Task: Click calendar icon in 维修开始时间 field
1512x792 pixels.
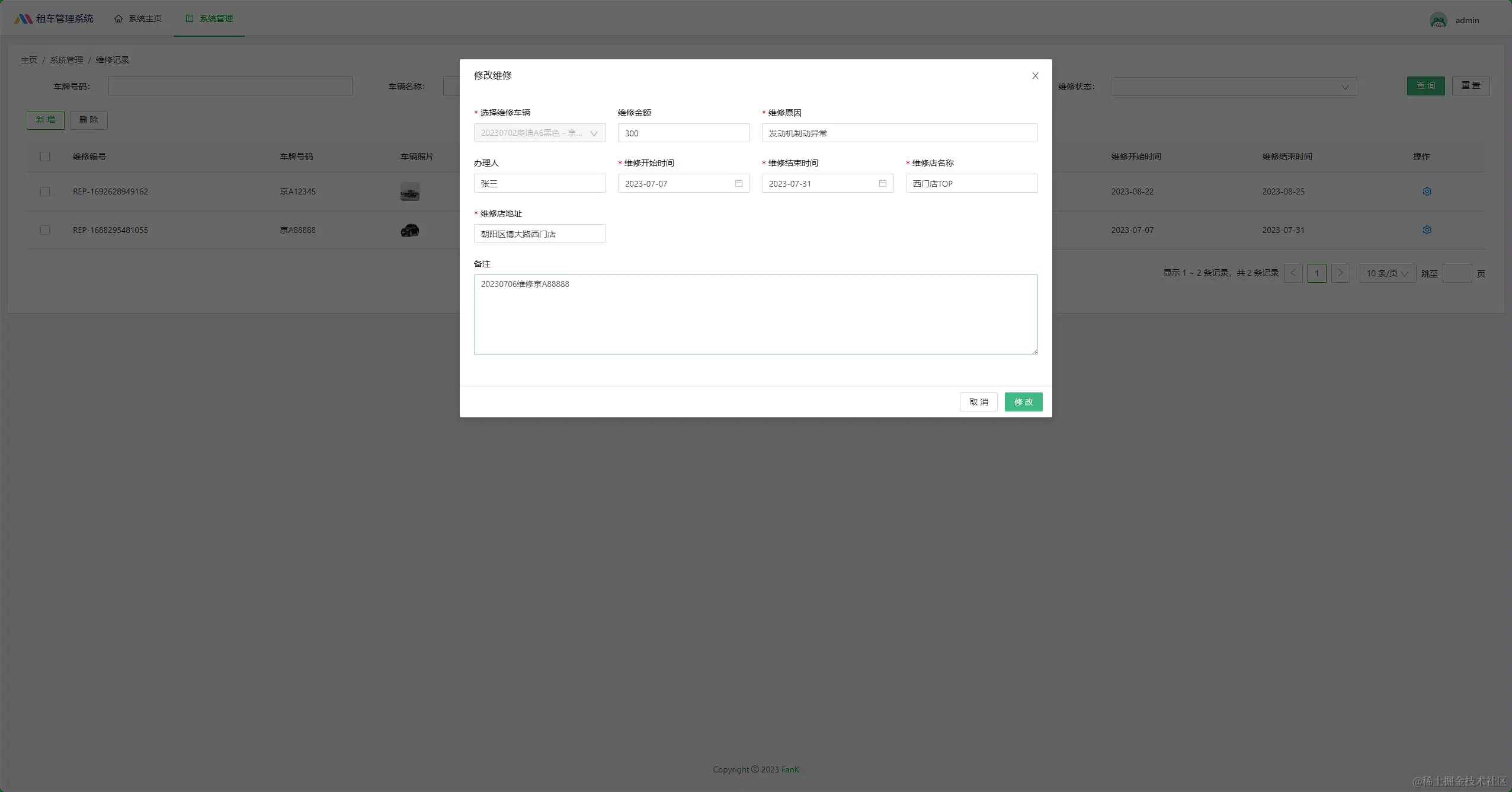Action: 738,183
